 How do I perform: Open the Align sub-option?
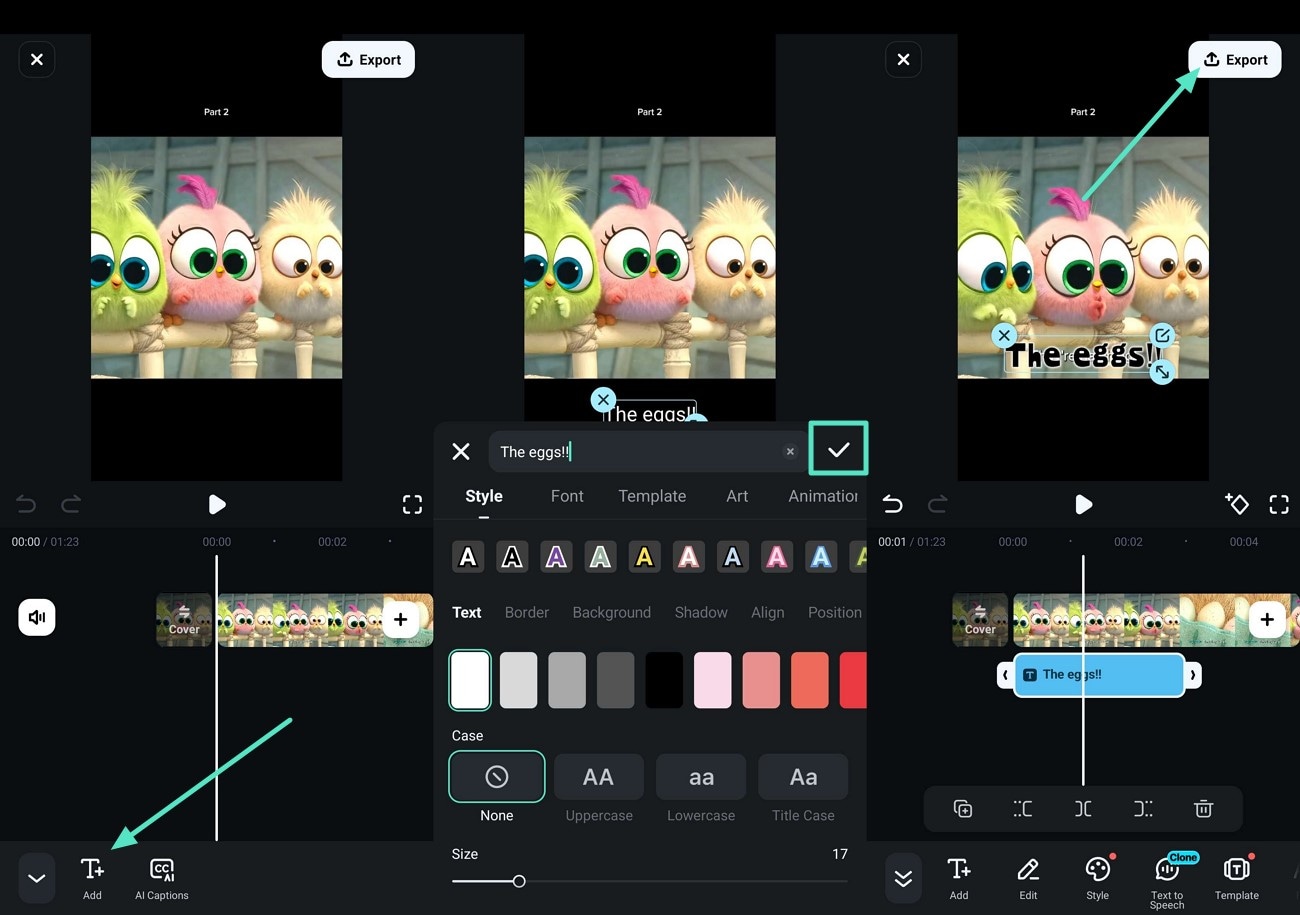tap(768, 612)
